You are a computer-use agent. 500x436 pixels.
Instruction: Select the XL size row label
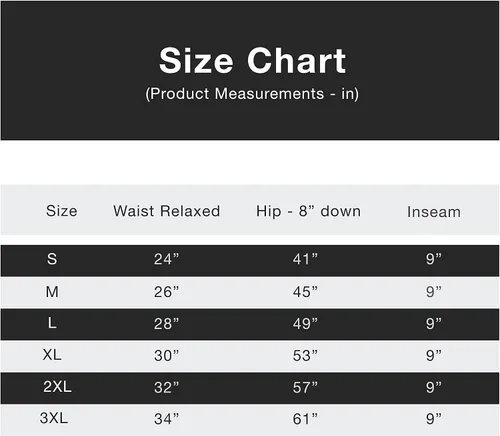point(52,355)
